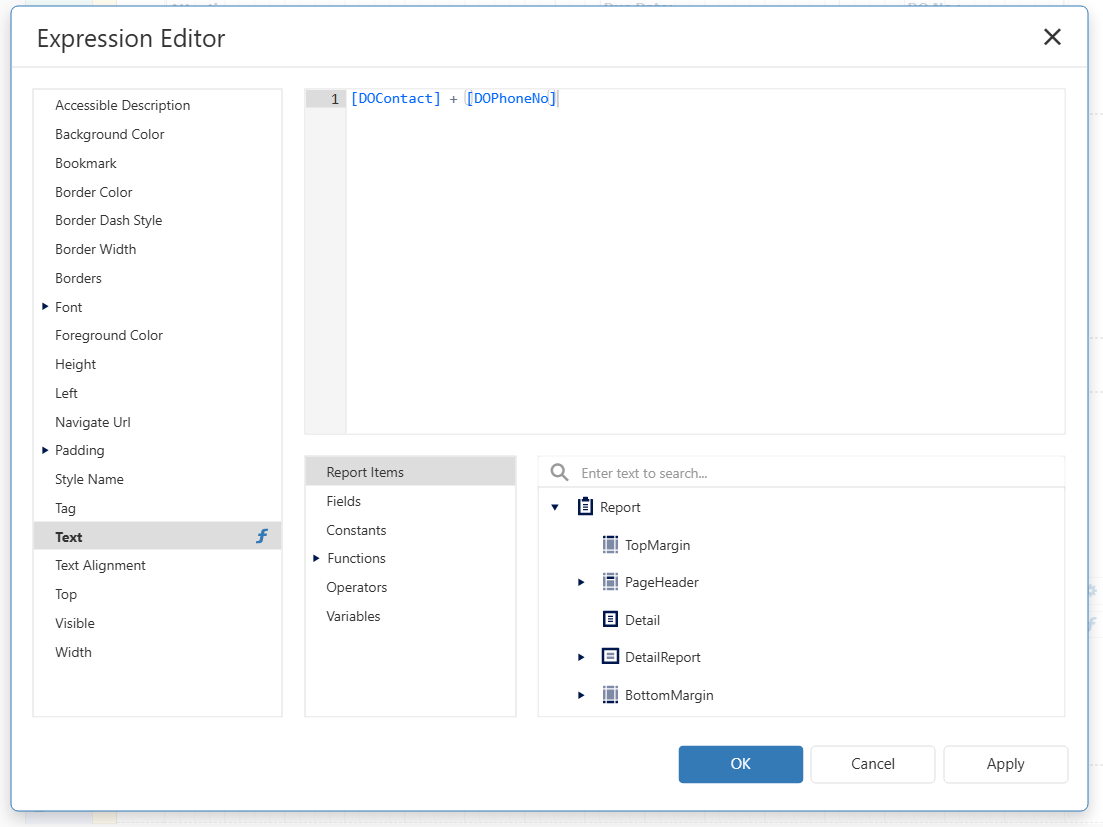The width and height of the screenshot is (1103, 827).
Task: Expand the PageHeader tree node
Action: pos(581,582)
